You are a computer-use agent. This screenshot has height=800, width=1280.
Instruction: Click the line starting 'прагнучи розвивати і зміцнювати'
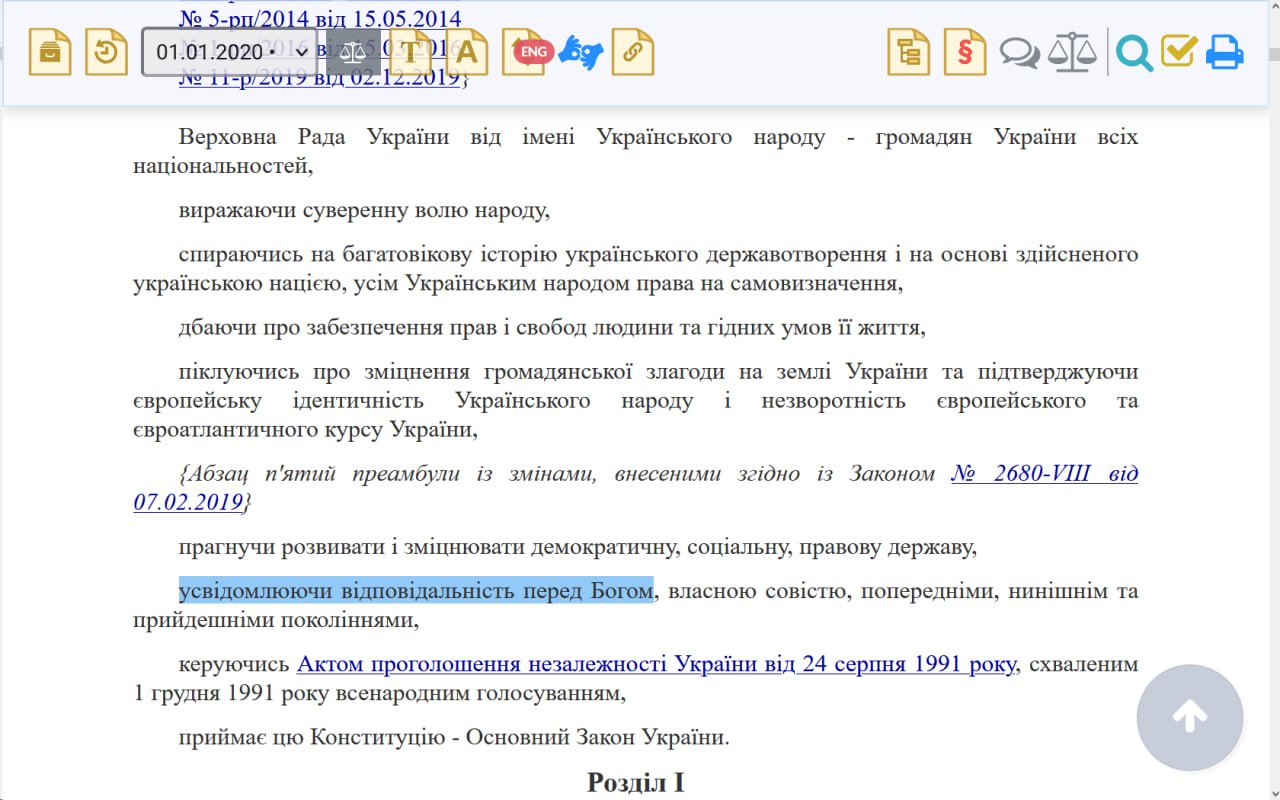click(x=578, y=547)
